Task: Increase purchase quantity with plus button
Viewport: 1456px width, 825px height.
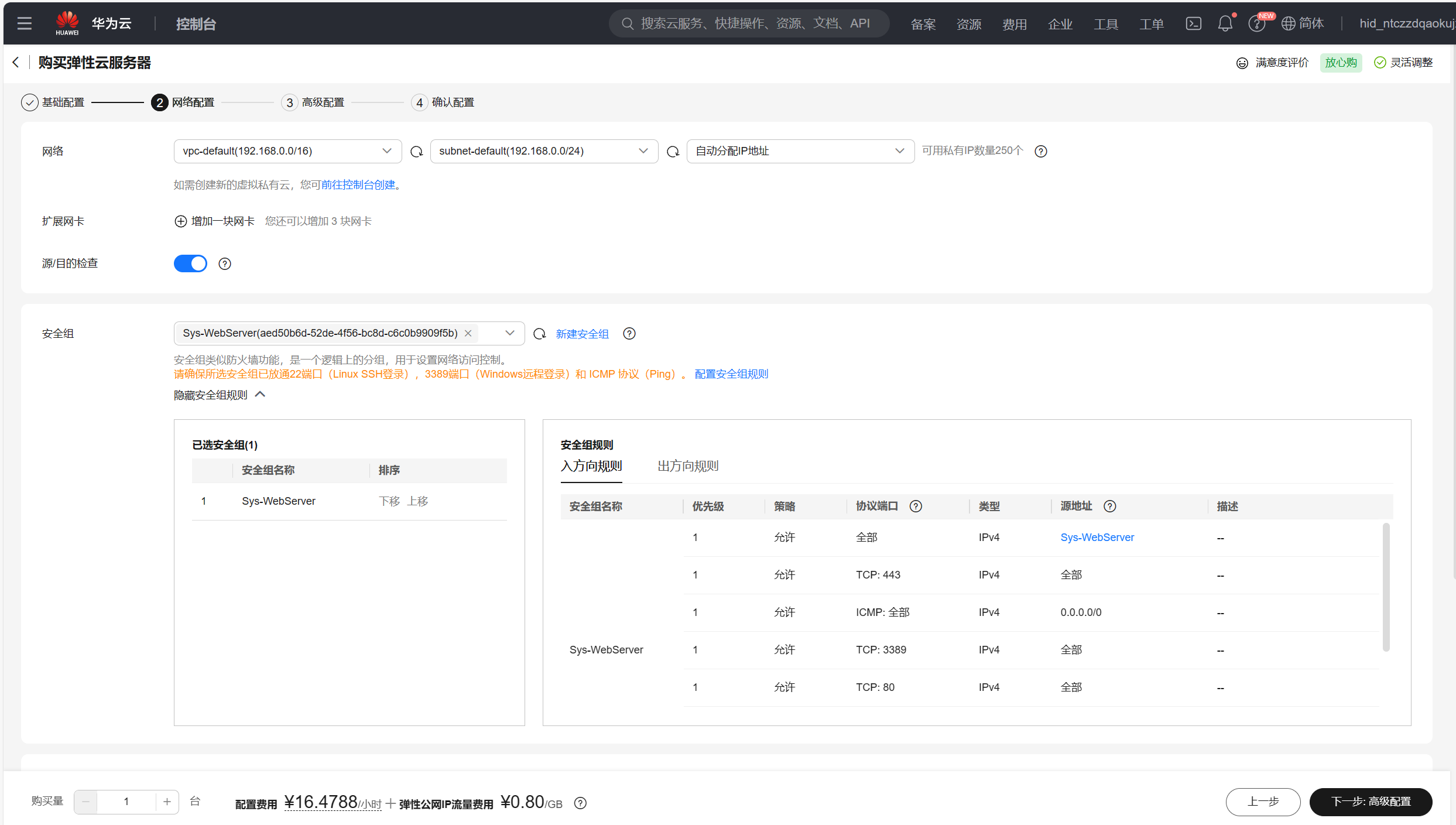Action: tap(167, 802)
